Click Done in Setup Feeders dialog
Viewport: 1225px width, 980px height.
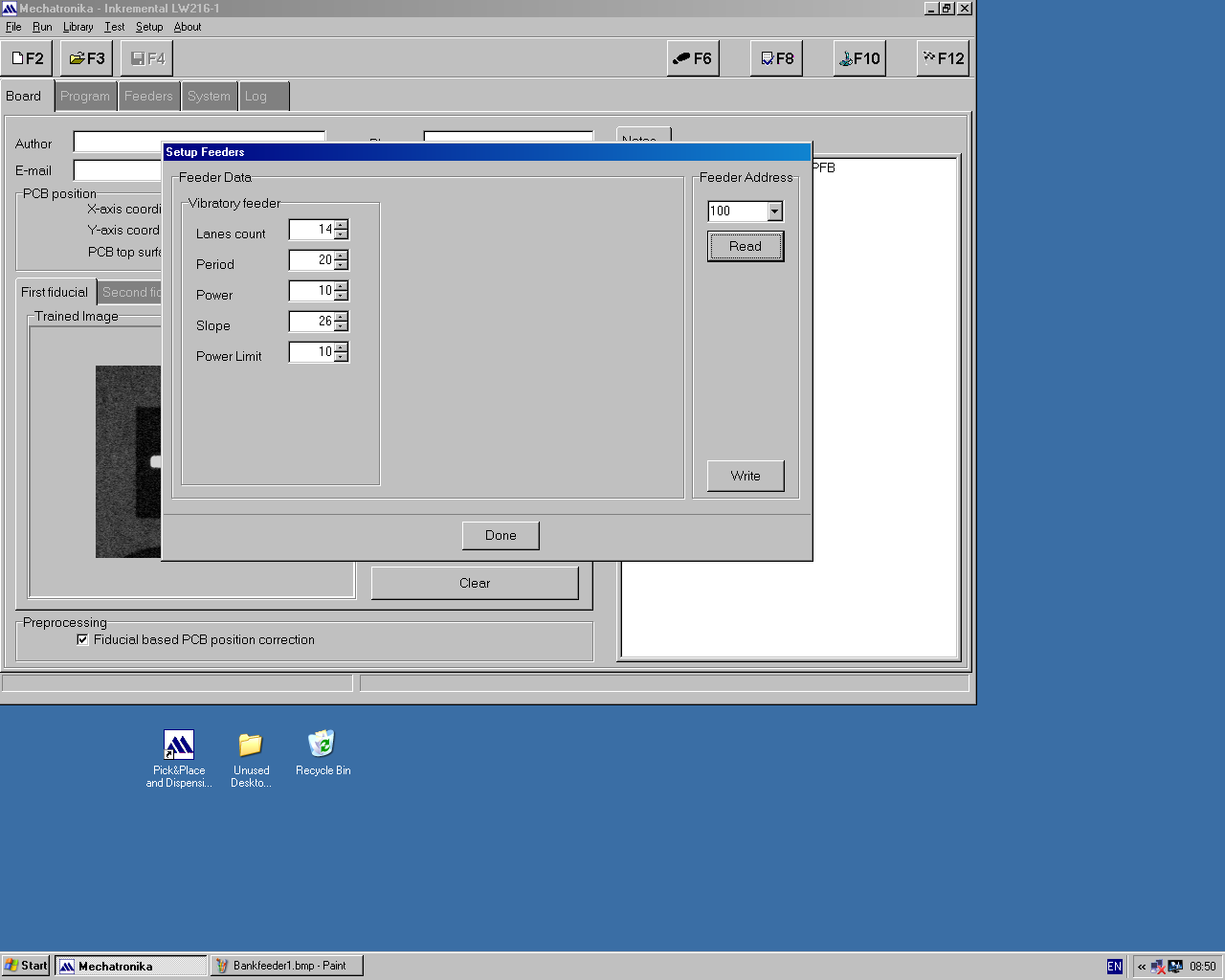(501, 535)
